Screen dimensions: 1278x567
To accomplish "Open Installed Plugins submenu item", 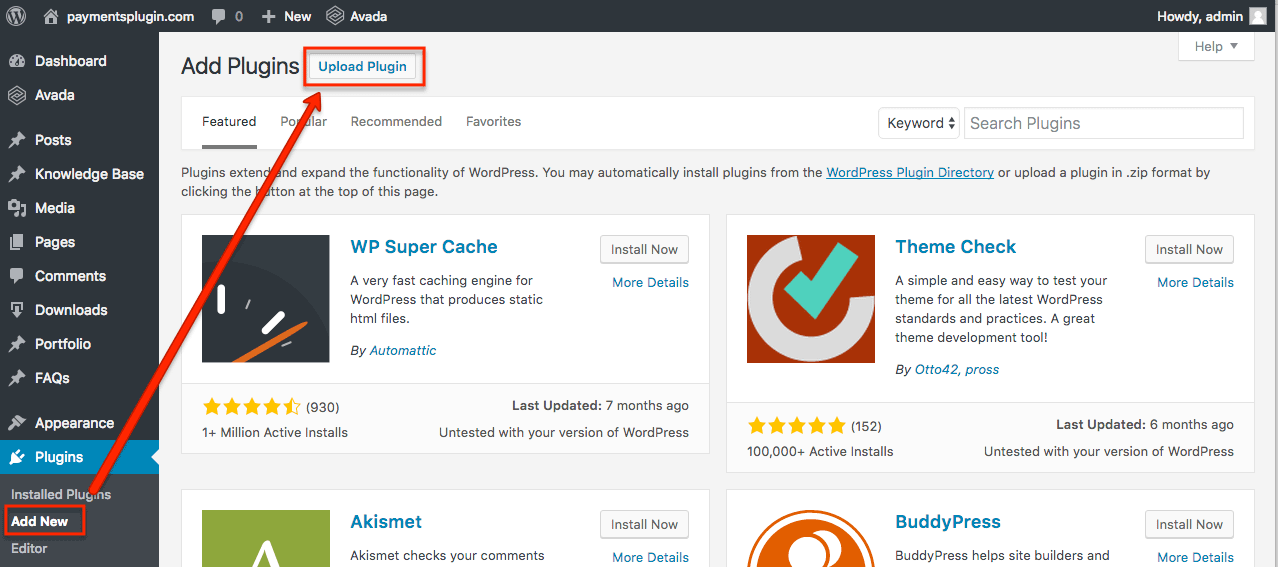I will [x=61, y=494].
